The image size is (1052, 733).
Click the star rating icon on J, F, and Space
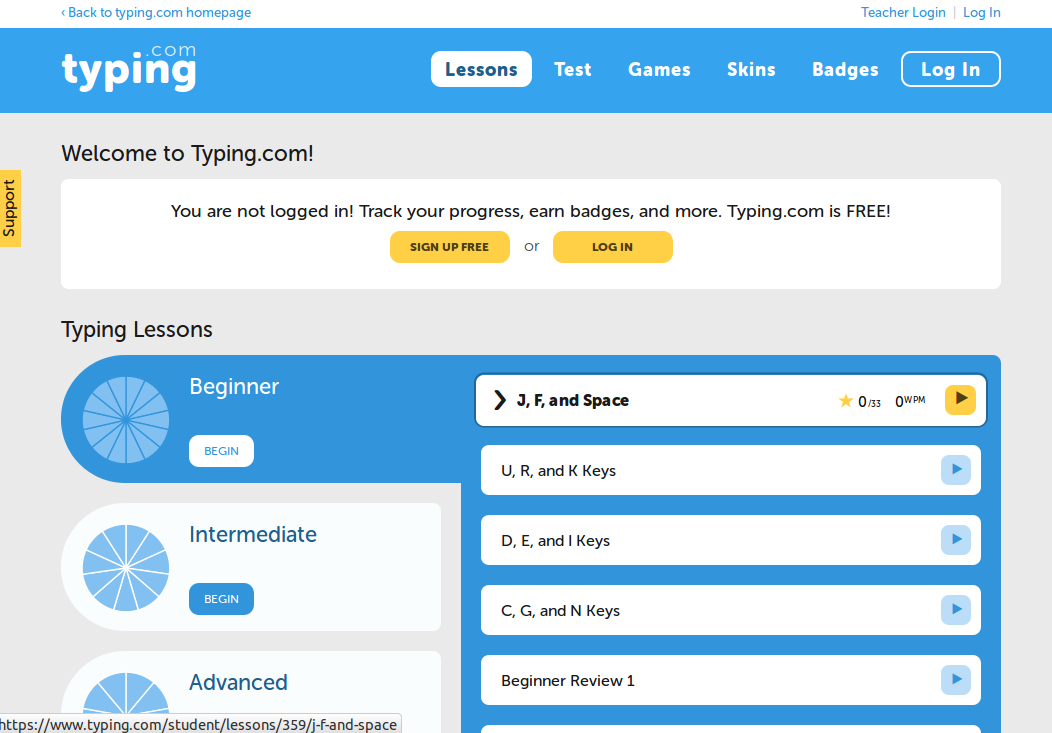(845, 401)
